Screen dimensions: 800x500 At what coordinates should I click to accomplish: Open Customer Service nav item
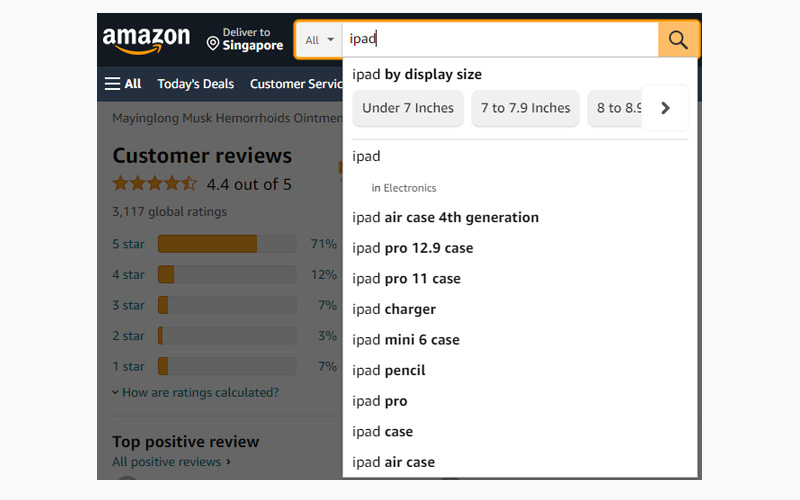click(x=296, y=84)
